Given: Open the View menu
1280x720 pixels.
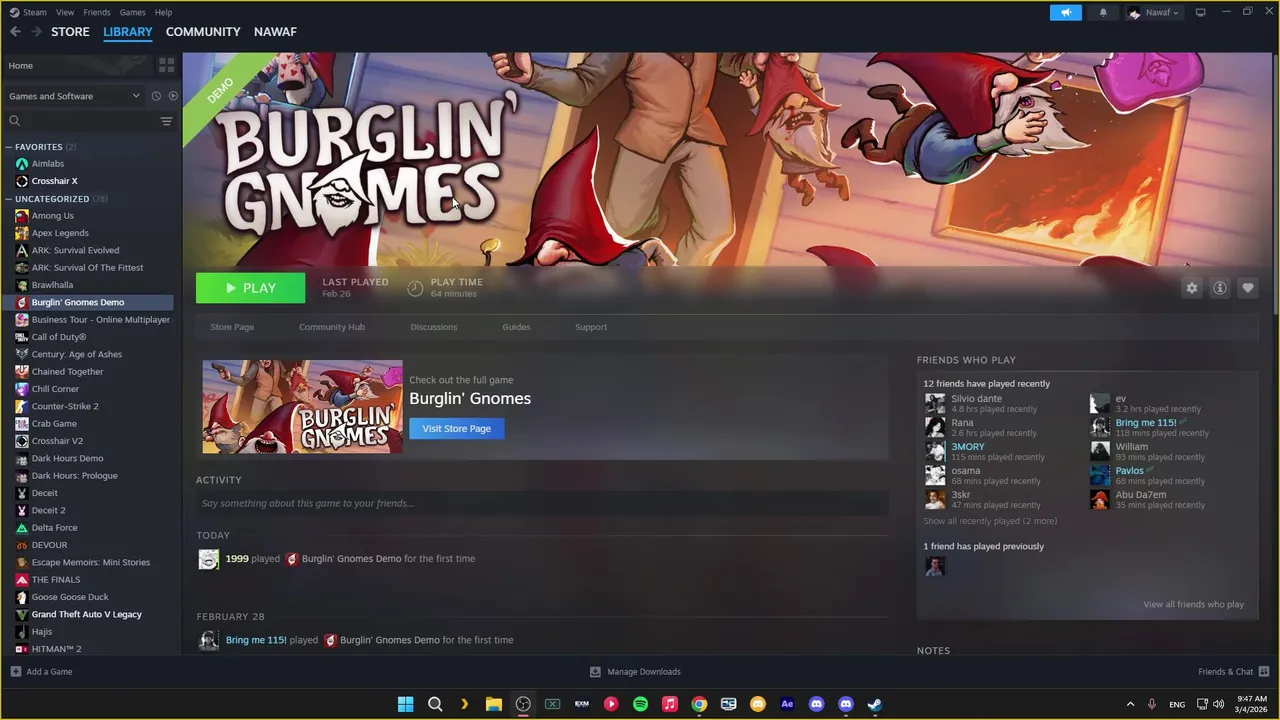Looking at the screenshot, I should coord(65,12).
